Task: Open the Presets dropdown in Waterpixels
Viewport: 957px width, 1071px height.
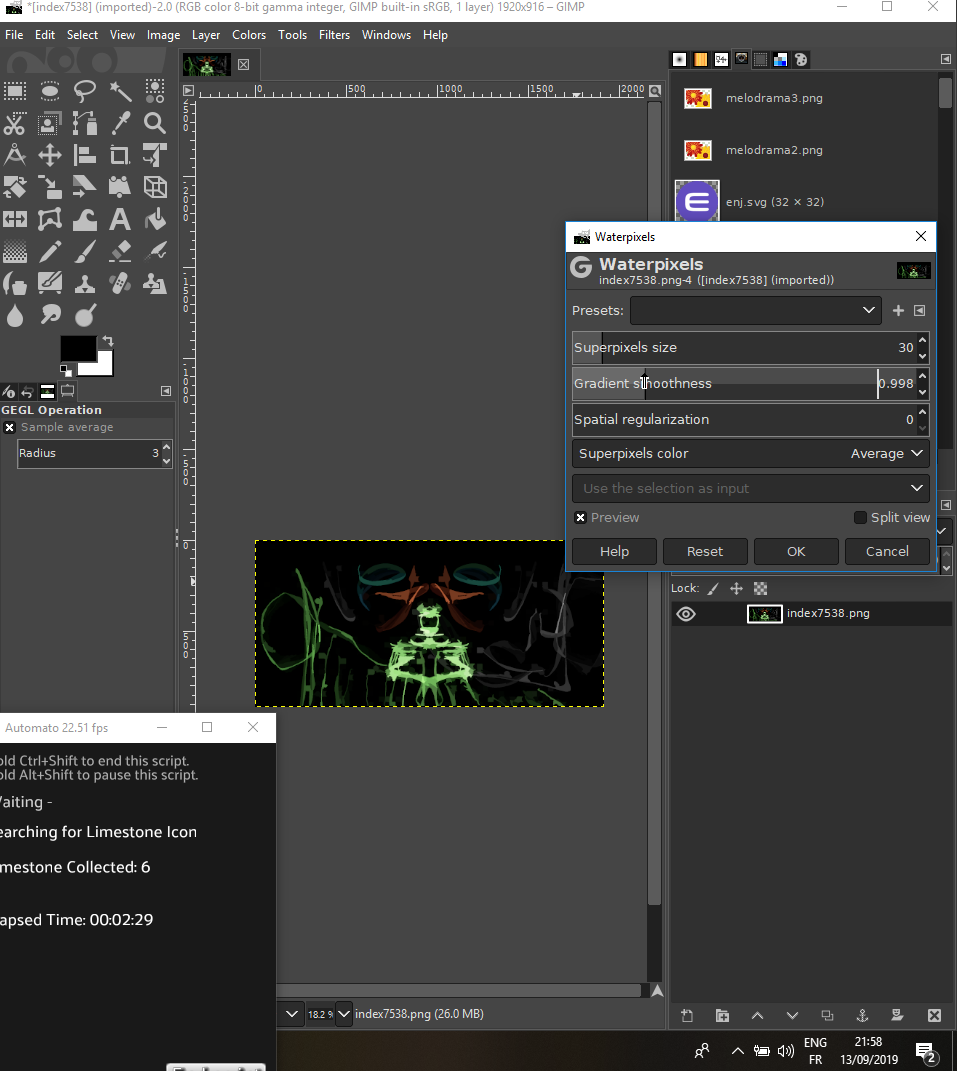Action: click(756, 310)
